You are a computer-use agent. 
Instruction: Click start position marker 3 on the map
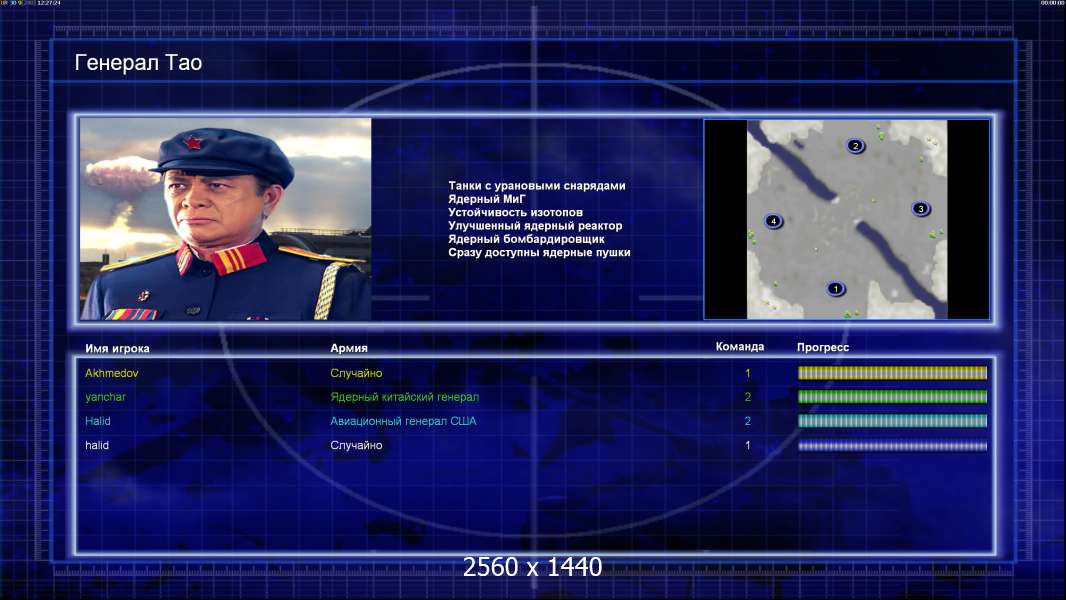(921, 209)
